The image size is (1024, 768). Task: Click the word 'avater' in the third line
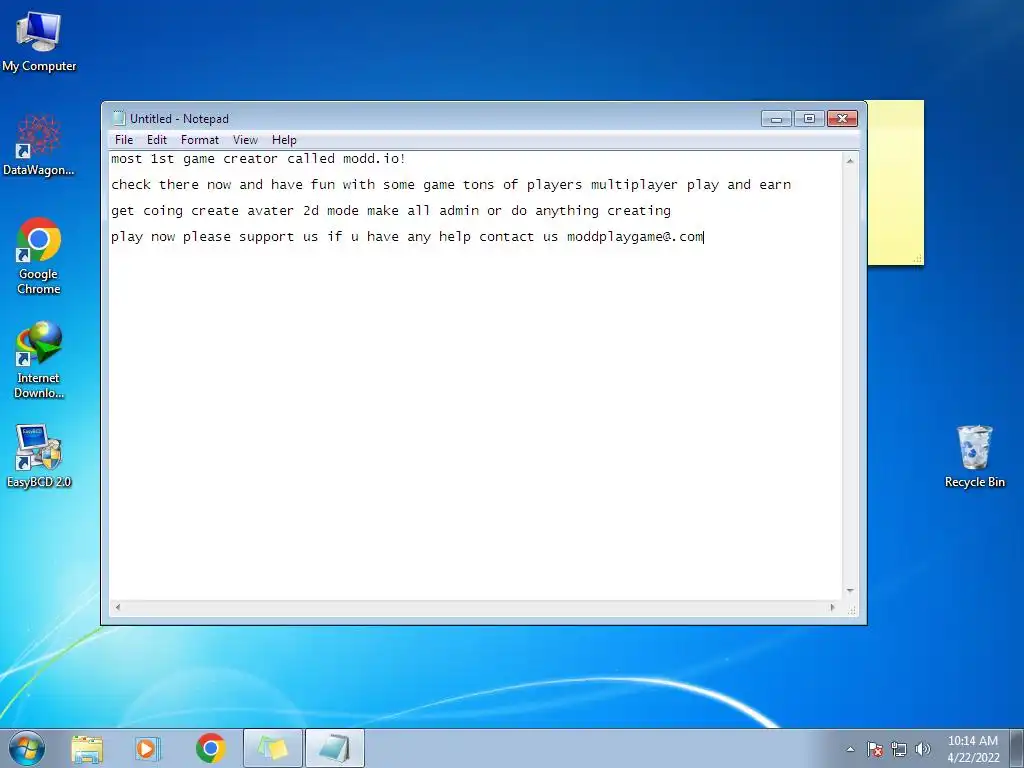(x=270, y=211)
